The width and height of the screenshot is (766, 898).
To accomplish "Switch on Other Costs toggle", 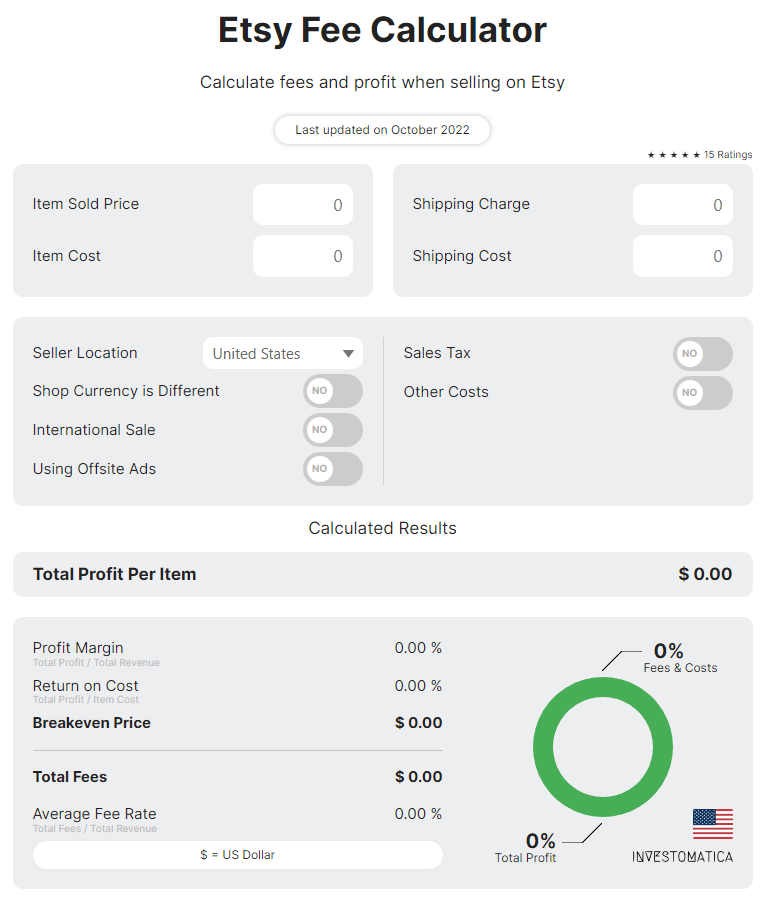I will point(702,393).
